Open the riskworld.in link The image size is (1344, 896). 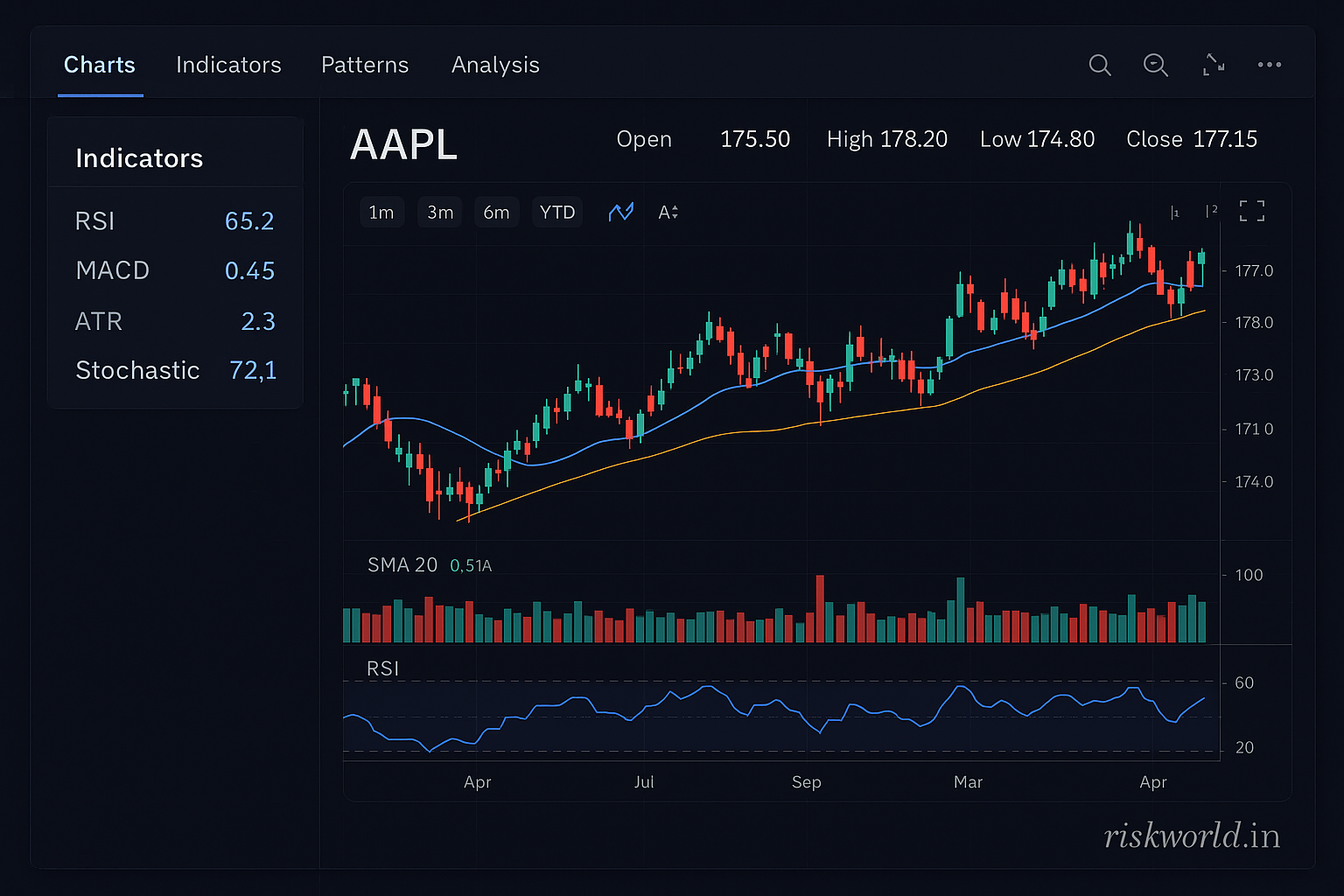point(1192,836)
